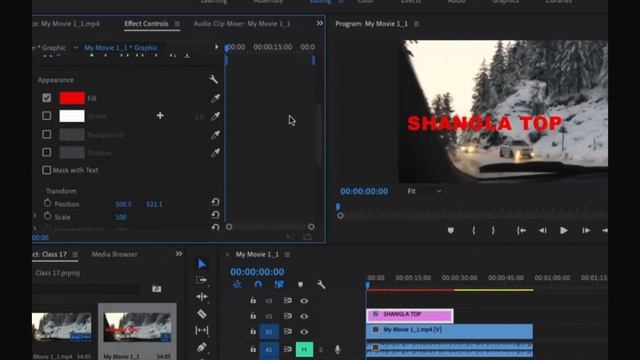
Task: Pick Fill color with eyedropper
Action: pyautogui.click(x=215, y=98)
